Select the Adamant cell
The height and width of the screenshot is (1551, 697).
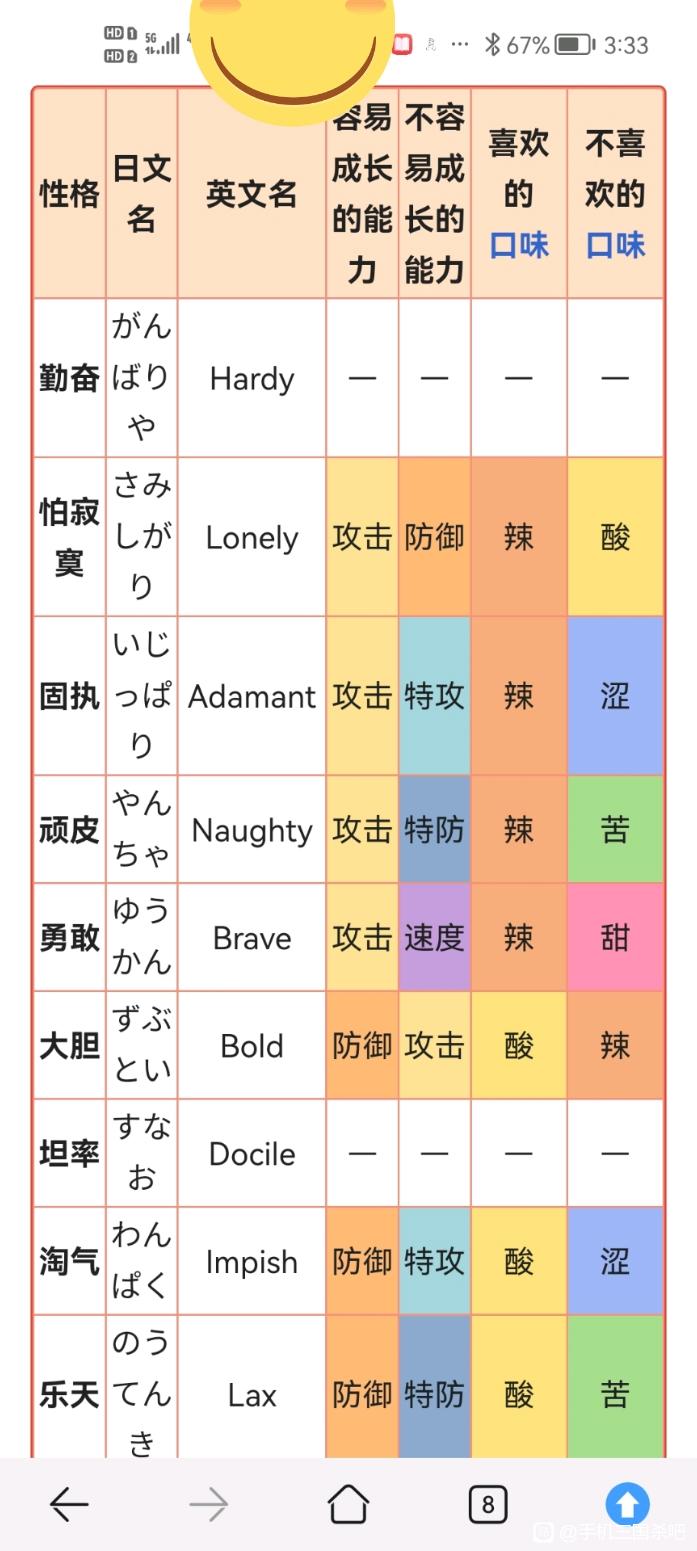pyautogui.click(x=252, y=696)
